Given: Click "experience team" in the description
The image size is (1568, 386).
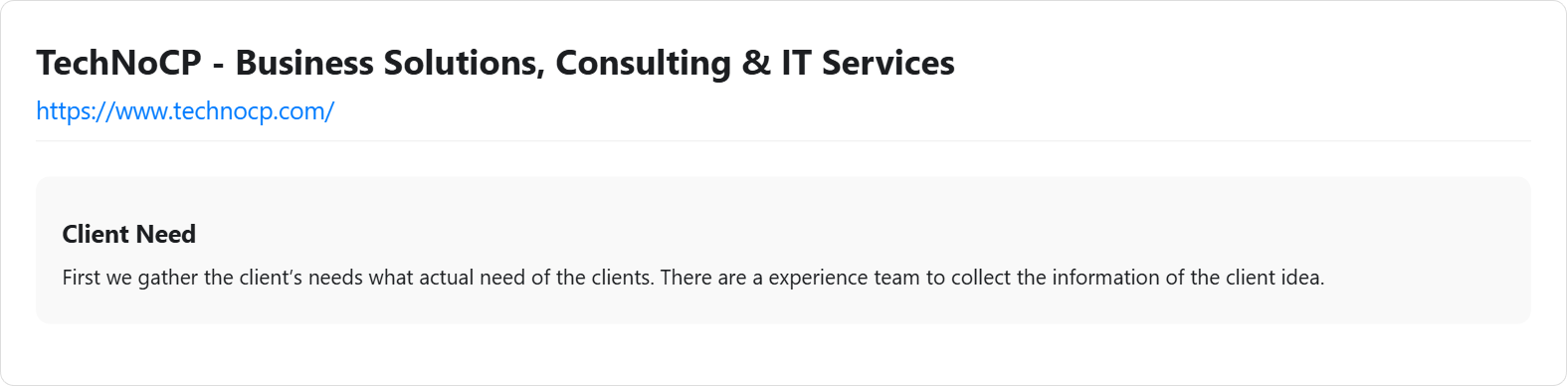Looking at the screenshot, I should point(844,278).
